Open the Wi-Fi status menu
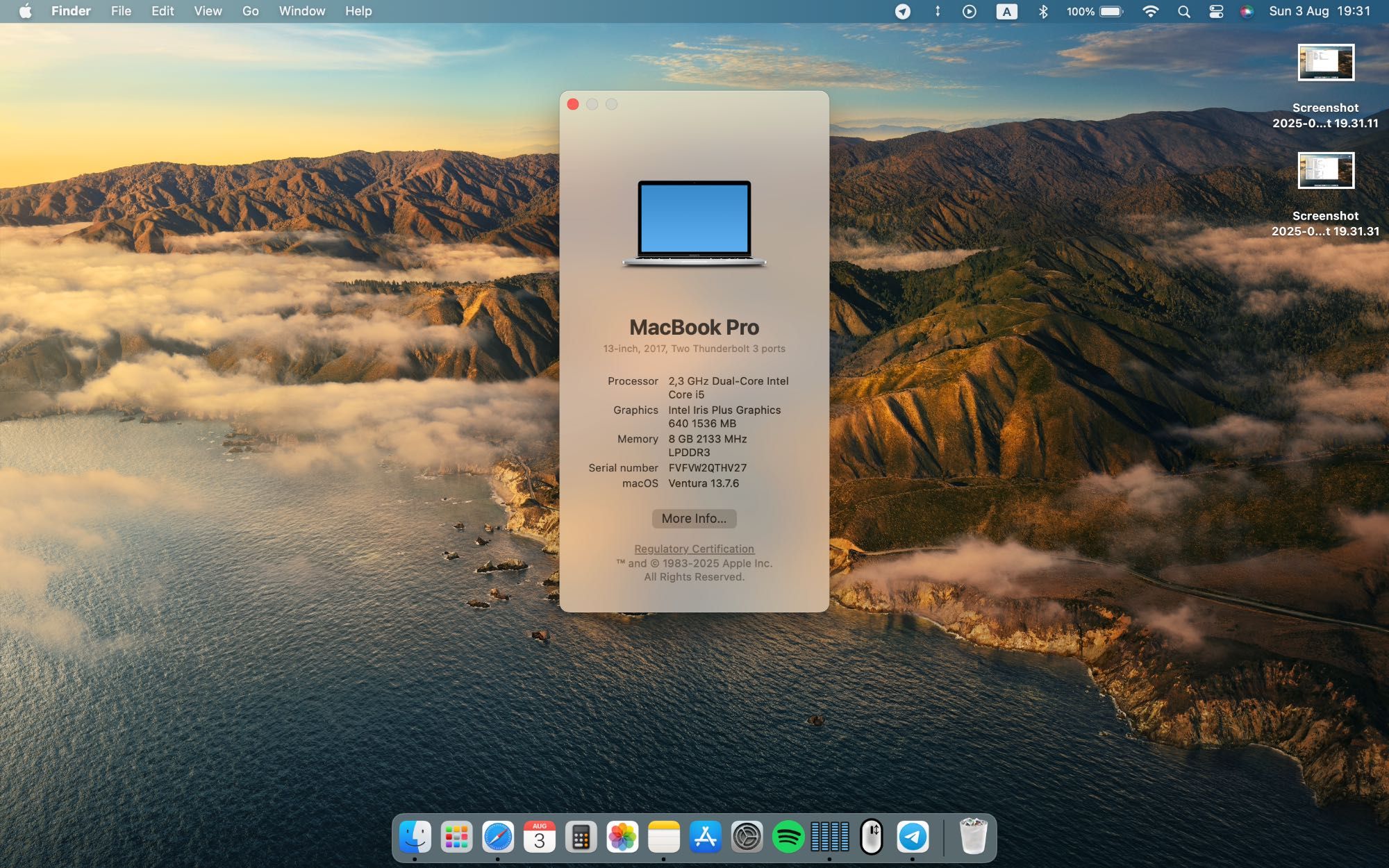Viewport: 1389px width, 868px height. [1150, 11]
